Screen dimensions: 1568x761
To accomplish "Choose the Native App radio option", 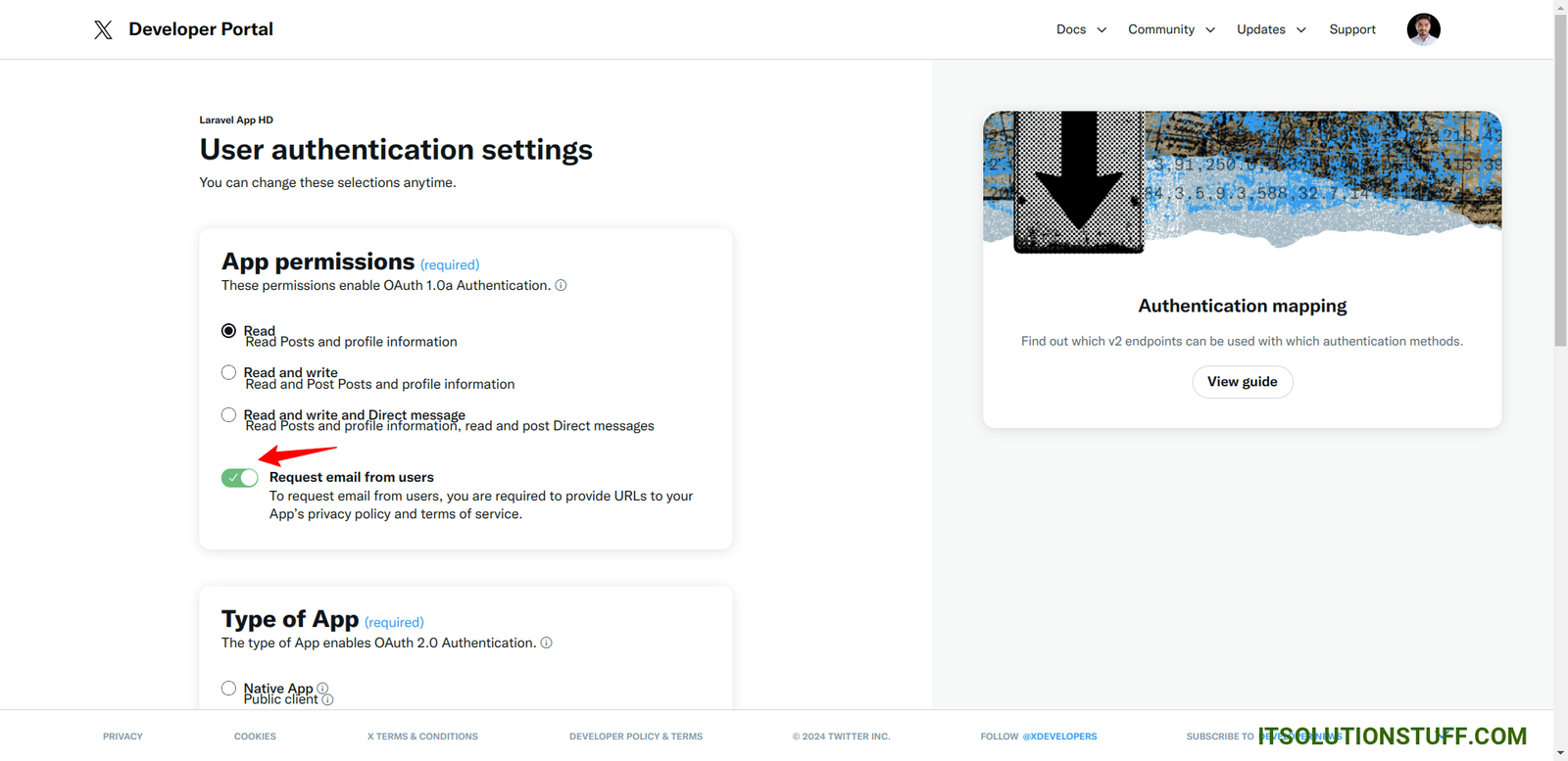I will pos(228,689).
